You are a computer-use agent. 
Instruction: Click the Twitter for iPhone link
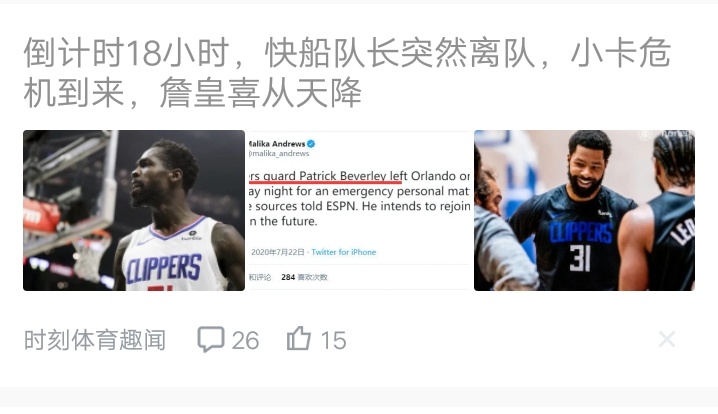343,252
